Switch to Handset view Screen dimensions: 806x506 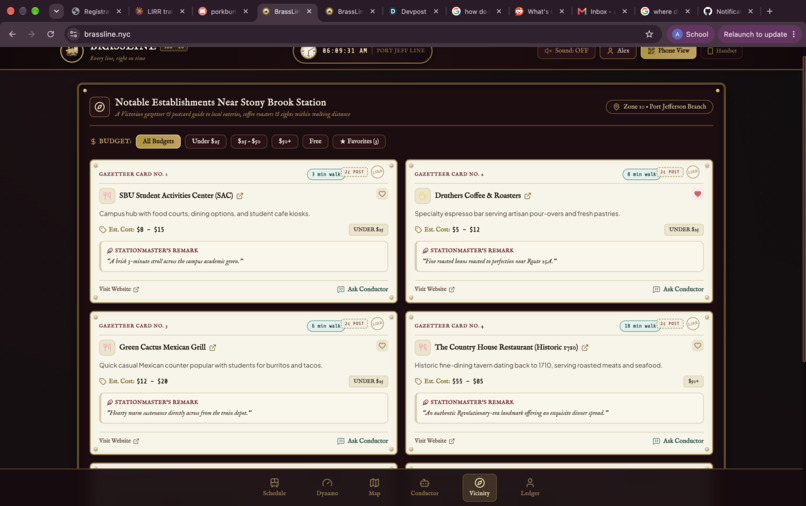[722, 50]
